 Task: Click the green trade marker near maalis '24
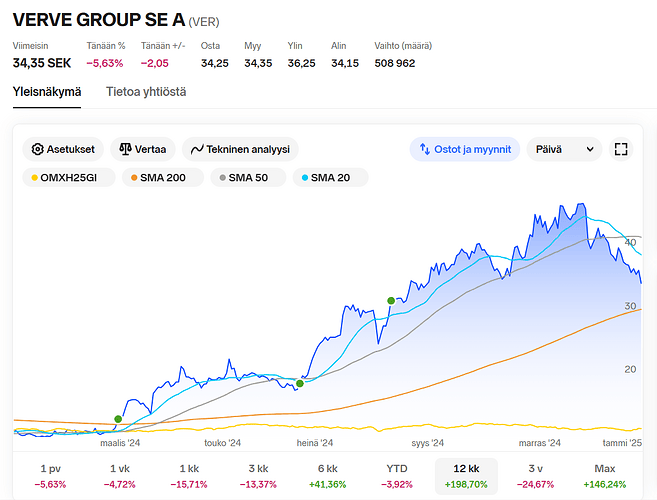click(x=118, y=419)
